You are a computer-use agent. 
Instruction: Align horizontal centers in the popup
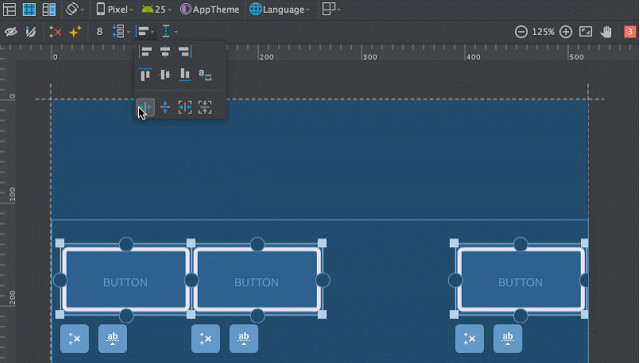pos(165,51)
